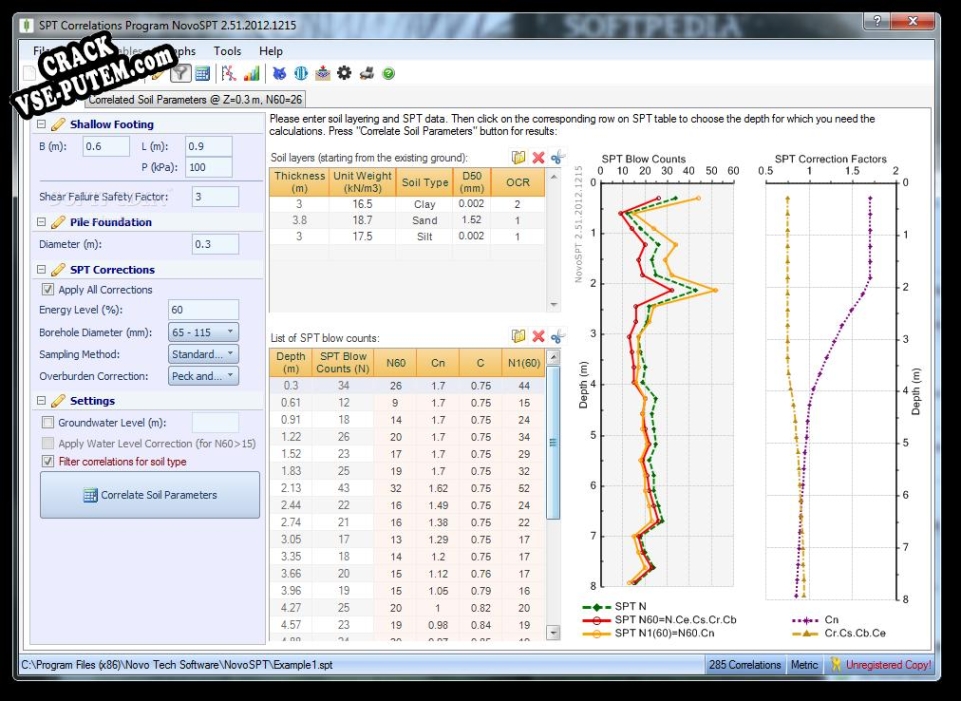The image size is (961, 701).
Task: Click the Metric units status entry
Action: pos(804,664)
